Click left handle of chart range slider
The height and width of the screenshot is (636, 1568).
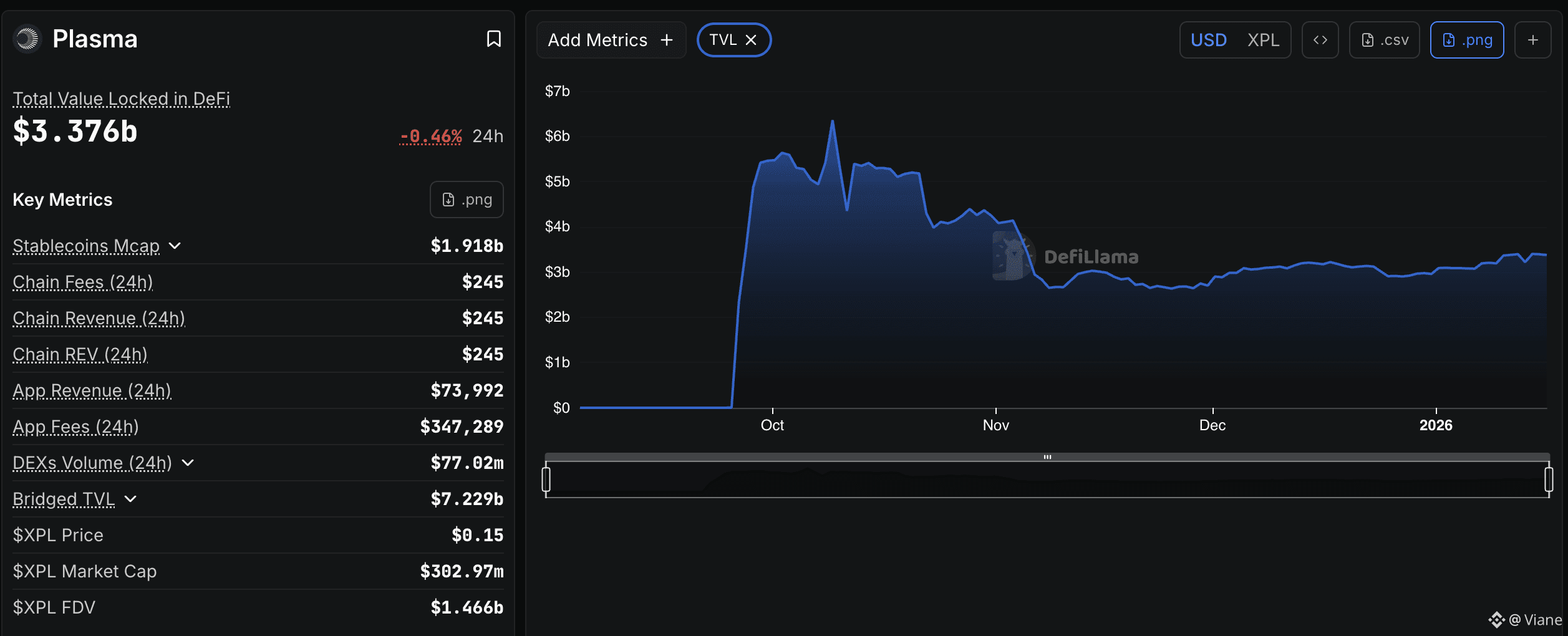[x=546, y=479]
